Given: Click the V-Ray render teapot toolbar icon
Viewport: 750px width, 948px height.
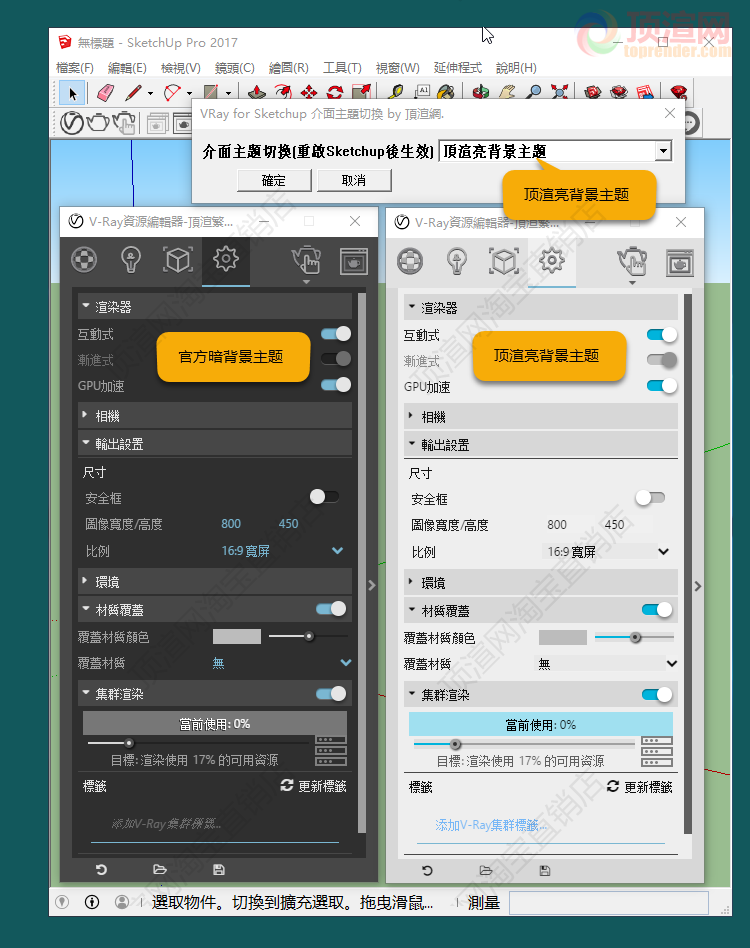Looking at the screenshot, I should click(x=97, y=123).
